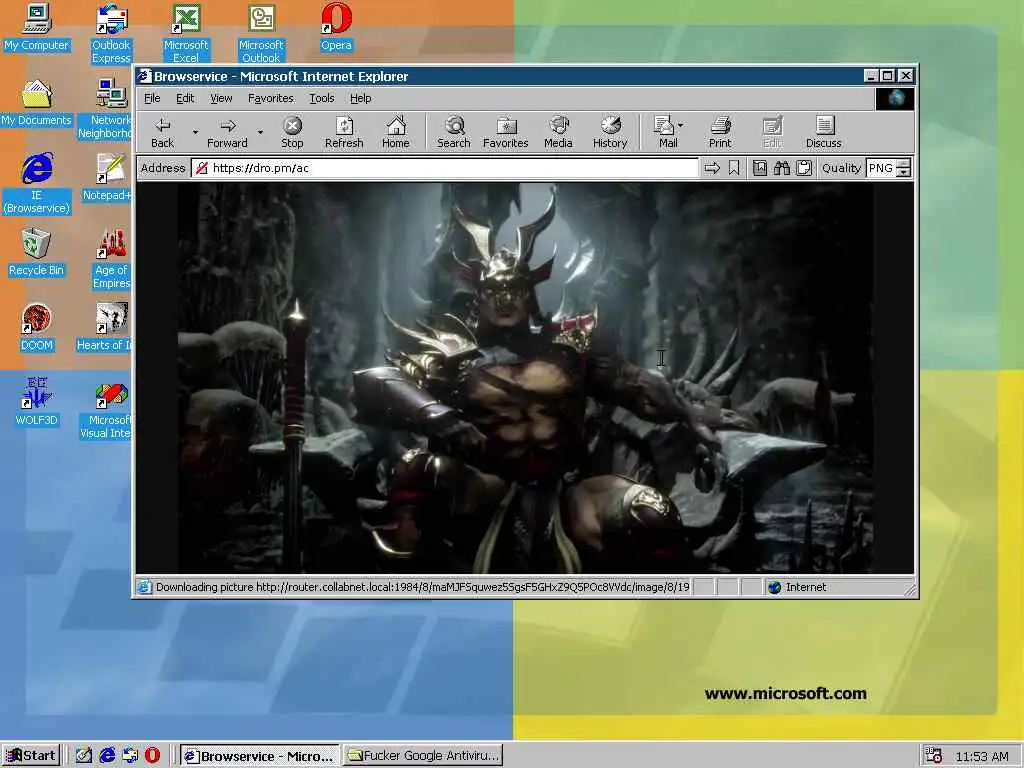This screenshot has width=1024, height=768.
Task: Select the Opera desktop shortcut
Action: 336,27
